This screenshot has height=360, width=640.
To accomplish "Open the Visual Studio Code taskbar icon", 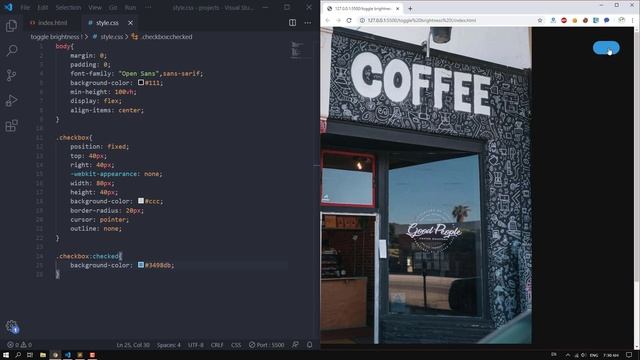I will [68, 355].
